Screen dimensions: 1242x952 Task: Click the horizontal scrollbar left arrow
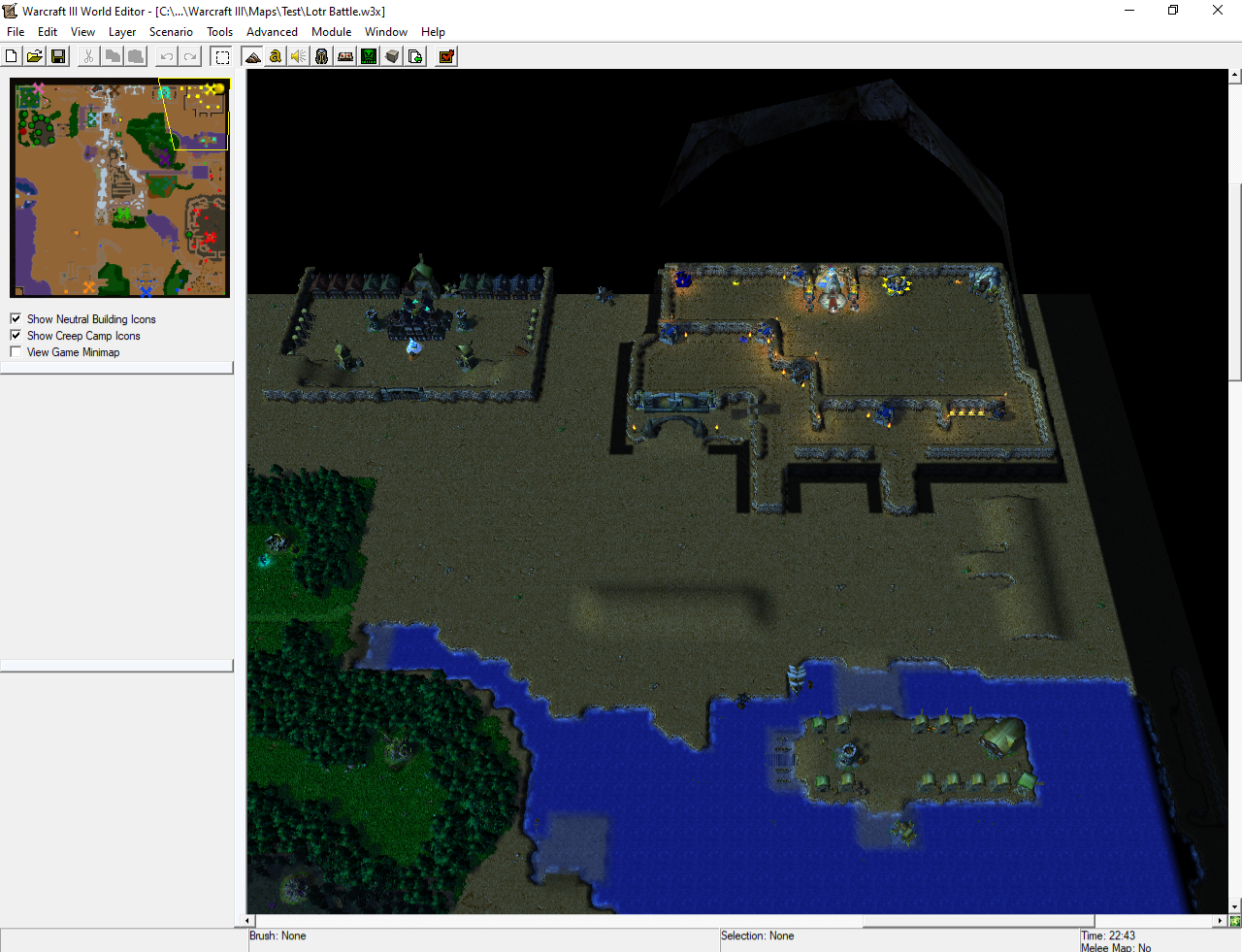[248, 921]
